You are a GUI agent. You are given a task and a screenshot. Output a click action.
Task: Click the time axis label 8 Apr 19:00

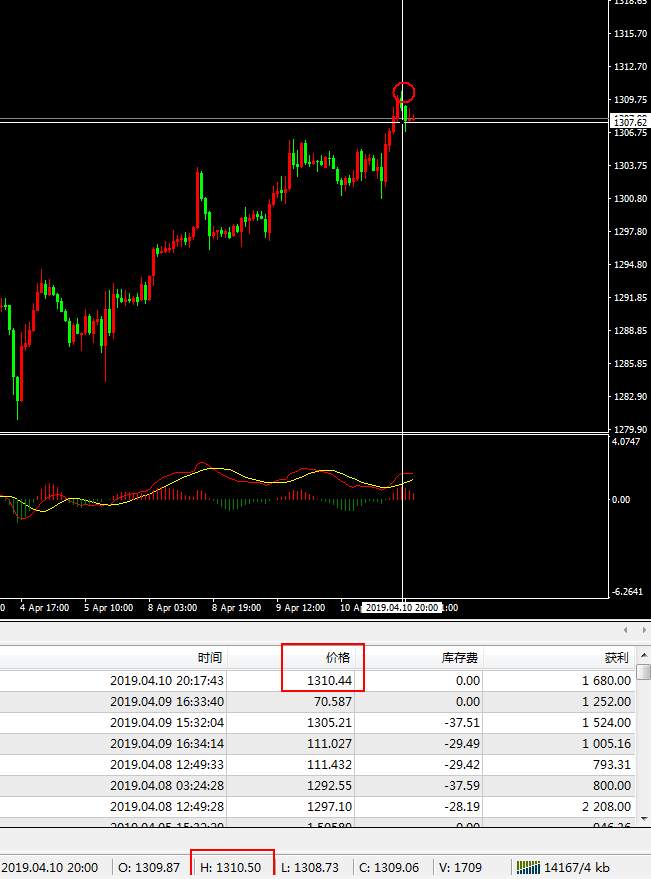pos(236,608)
